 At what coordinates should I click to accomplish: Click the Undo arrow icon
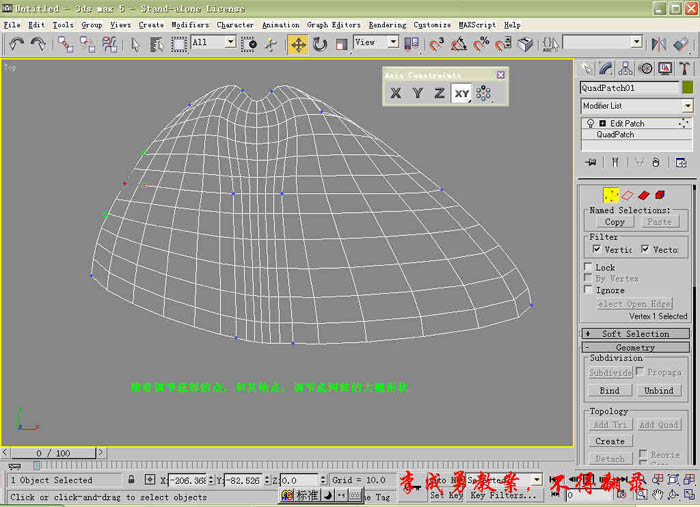click(17, 44)
